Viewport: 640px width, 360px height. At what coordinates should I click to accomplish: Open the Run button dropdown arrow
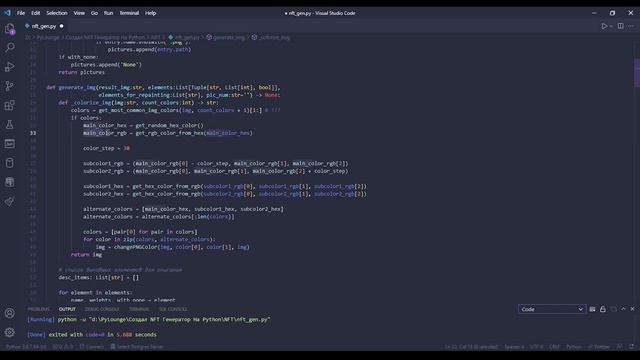point(611,26)
